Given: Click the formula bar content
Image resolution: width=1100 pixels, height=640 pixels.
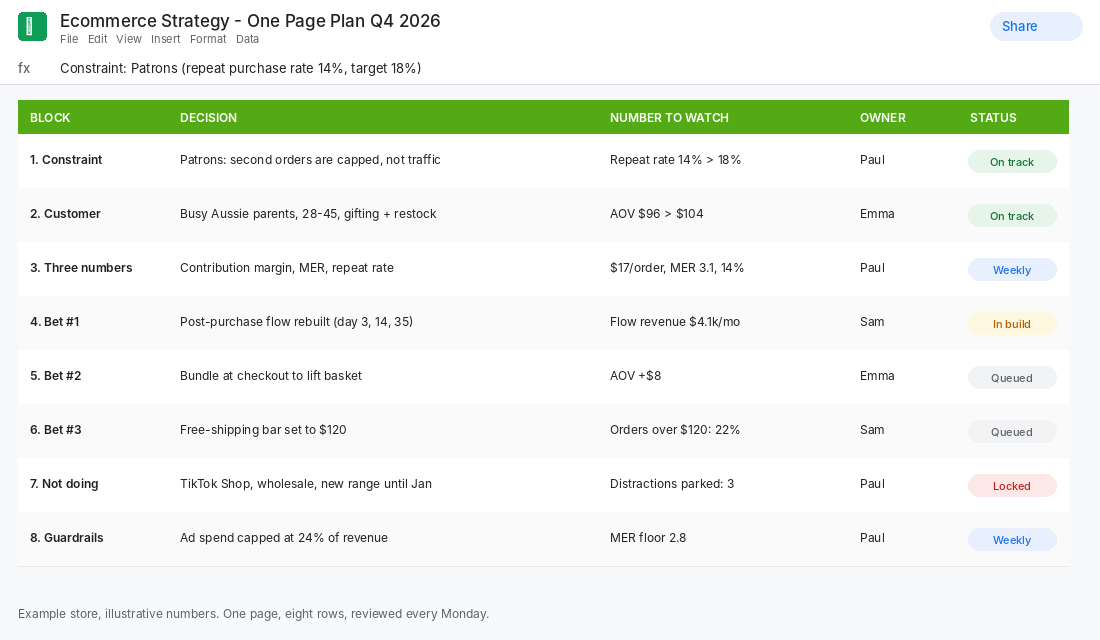Looking at the screenshot, I should tap(241, 68).
